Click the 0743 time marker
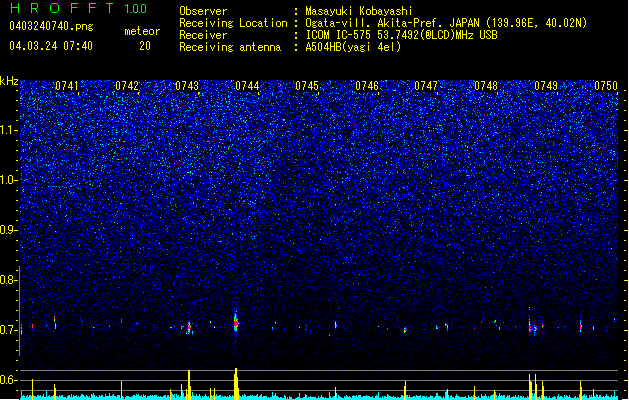 pos(187,86)
